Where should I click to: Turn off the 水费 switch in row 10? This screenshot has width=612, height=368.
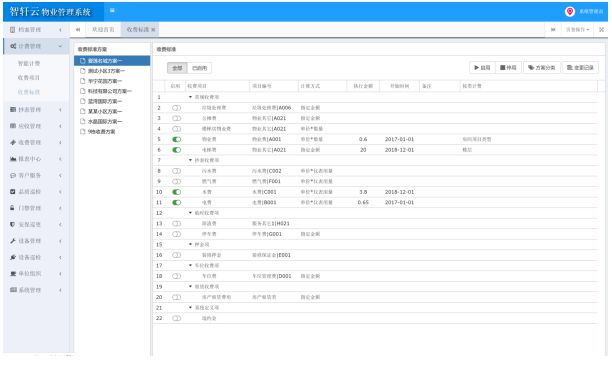pyautogui.click(x=176, y=192)
